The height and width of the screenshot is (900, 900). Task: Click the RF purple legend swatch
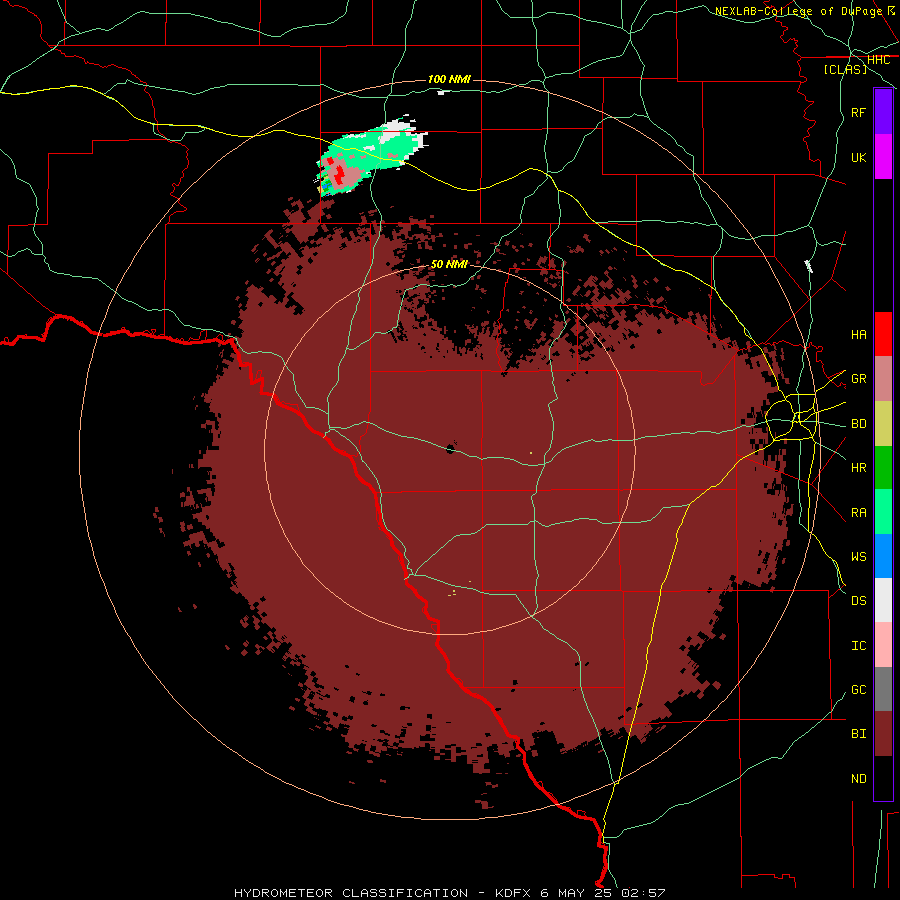[883, 112]
